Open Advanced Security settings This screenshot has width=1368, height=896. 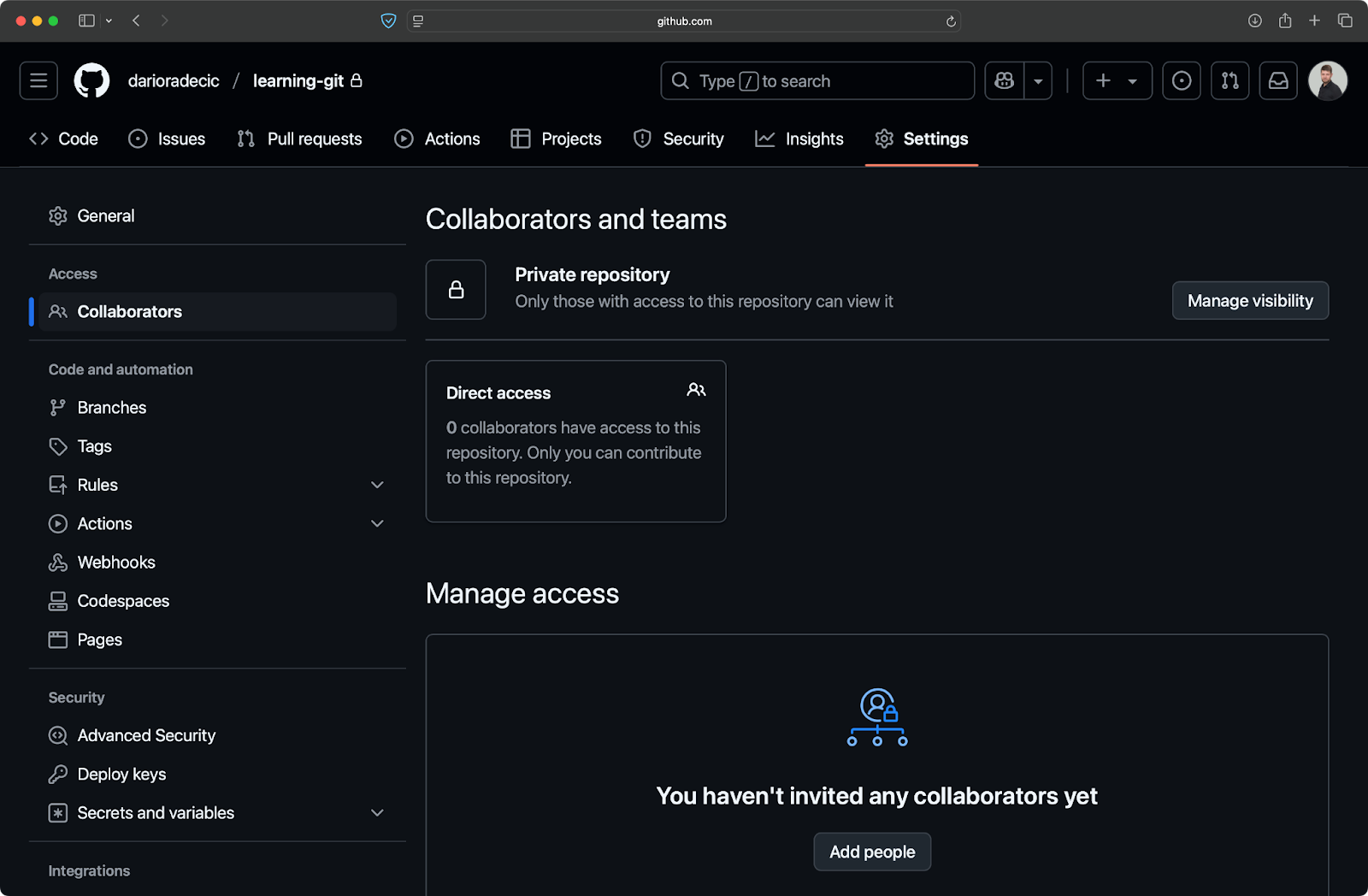click(x=217, y=735)
